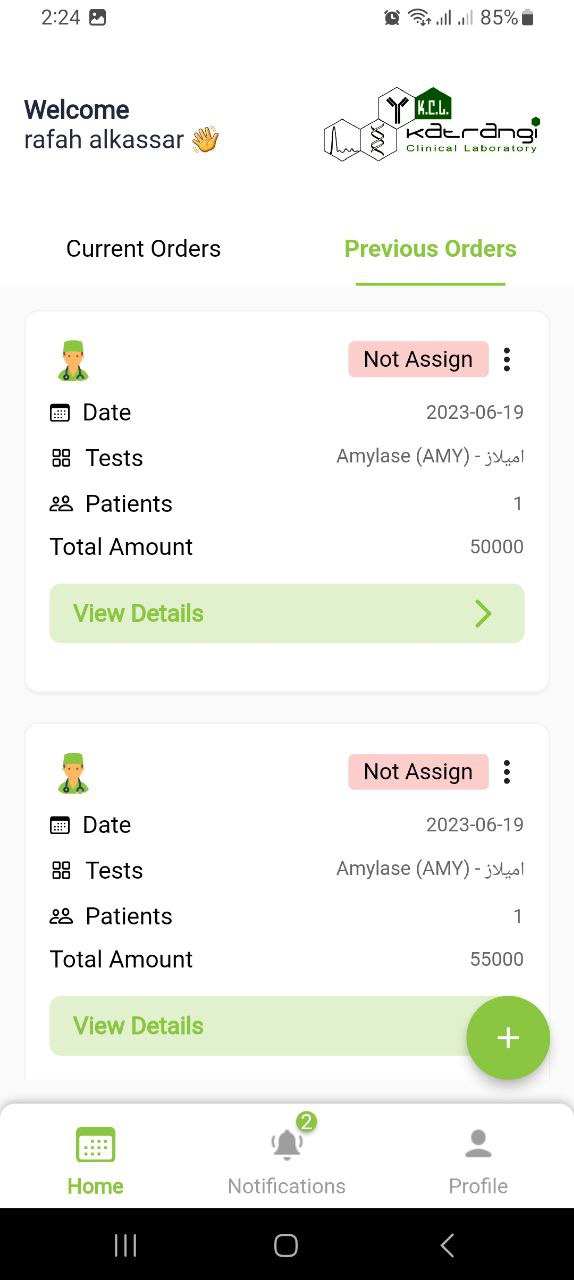This screenshot has height=1280, width=574.
Task: Tap the Not Assign badge on second order
Action: 418,771
